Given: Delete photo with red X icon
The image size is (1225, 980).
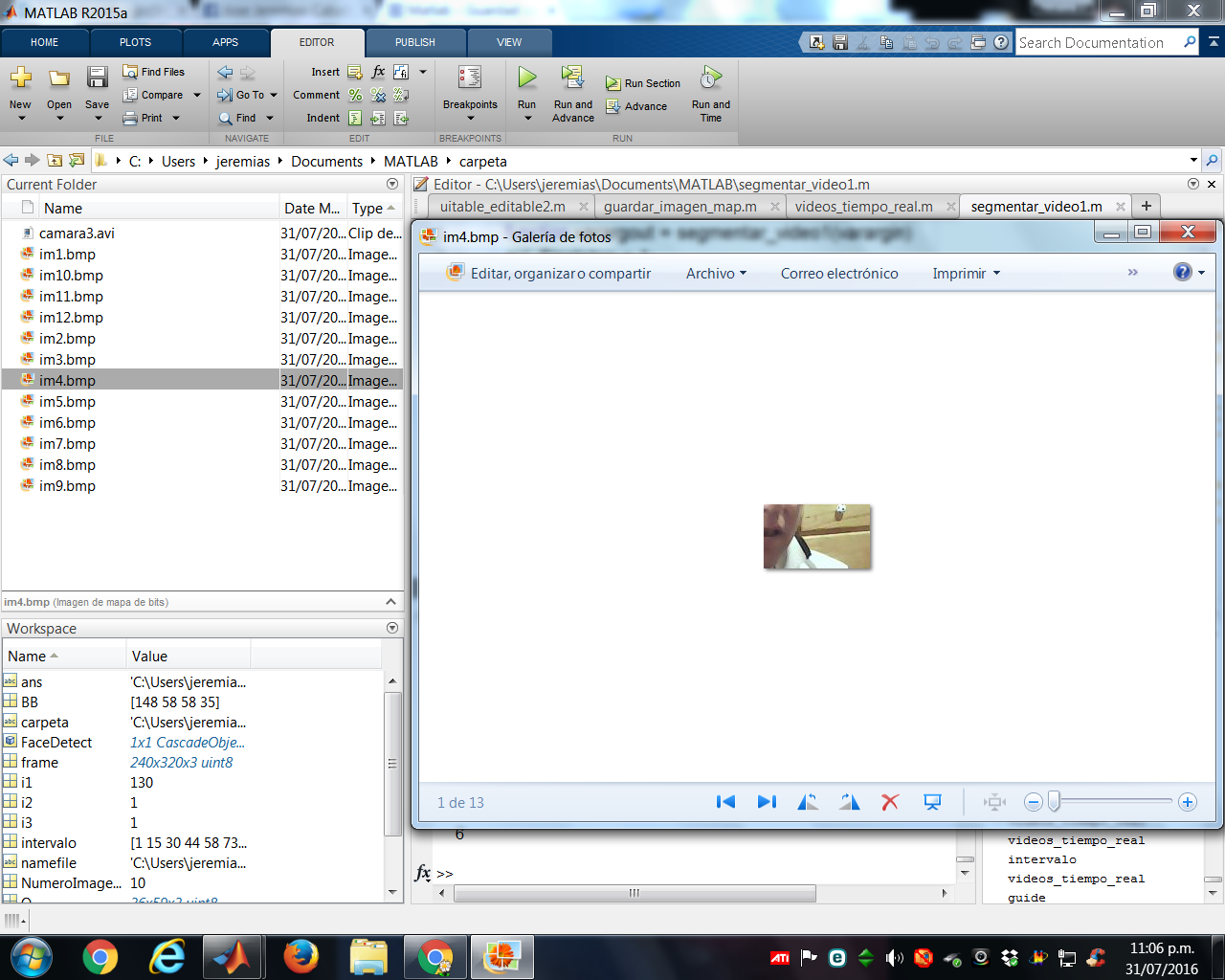Looking at the screenshot, I should [890, 802].
